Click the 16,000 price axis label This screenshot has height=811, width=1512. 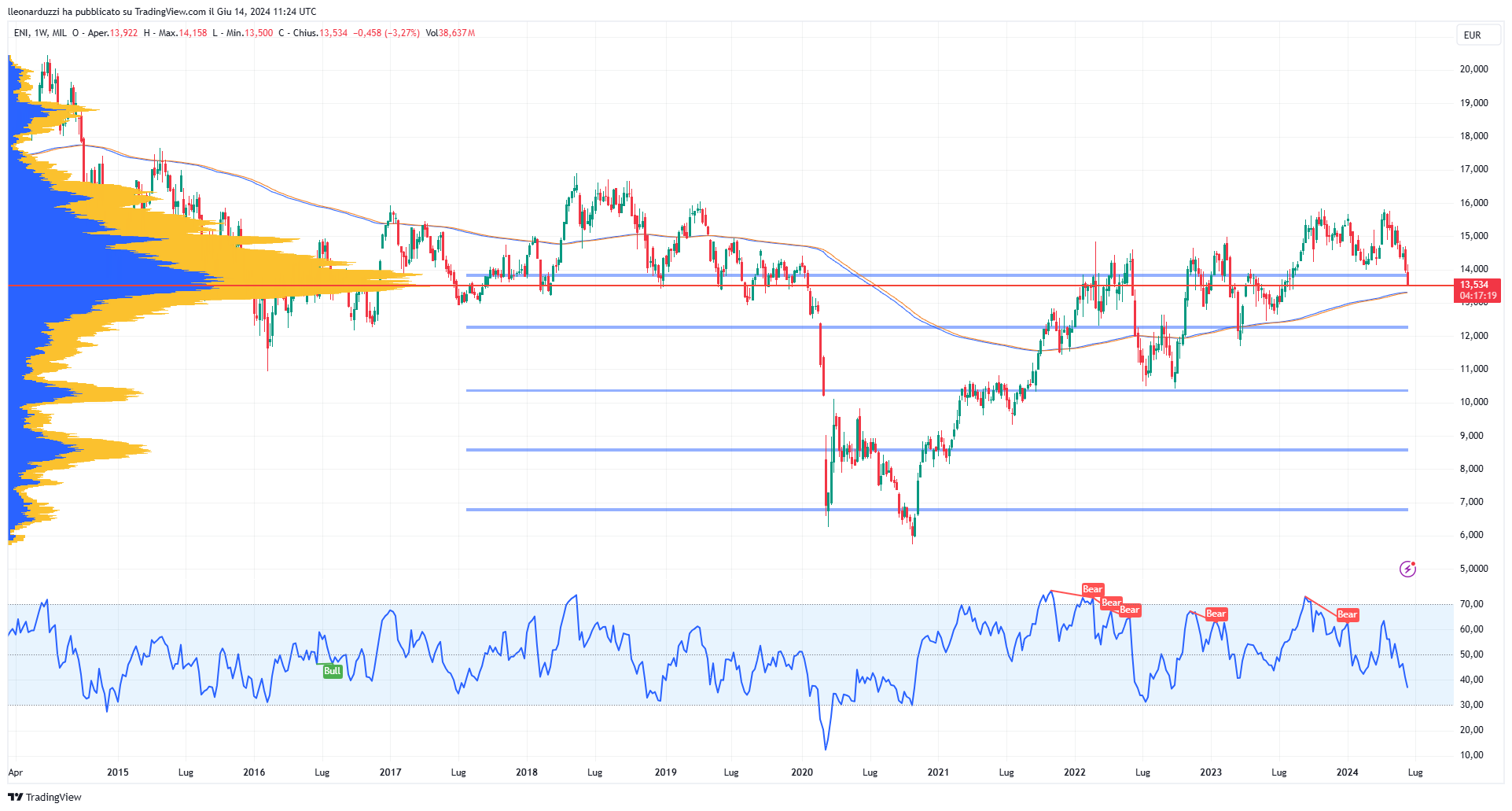pyautogui.click(x=1474, y=203)
